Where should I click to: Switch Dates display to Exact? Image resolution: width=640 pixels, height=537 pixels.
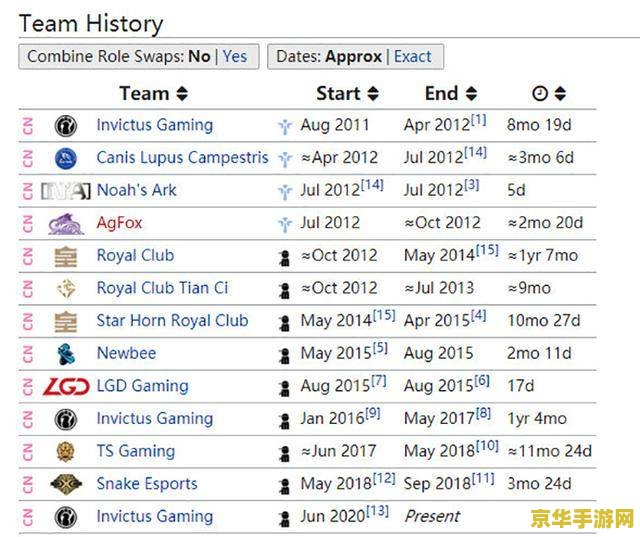(x=412, y=56)
